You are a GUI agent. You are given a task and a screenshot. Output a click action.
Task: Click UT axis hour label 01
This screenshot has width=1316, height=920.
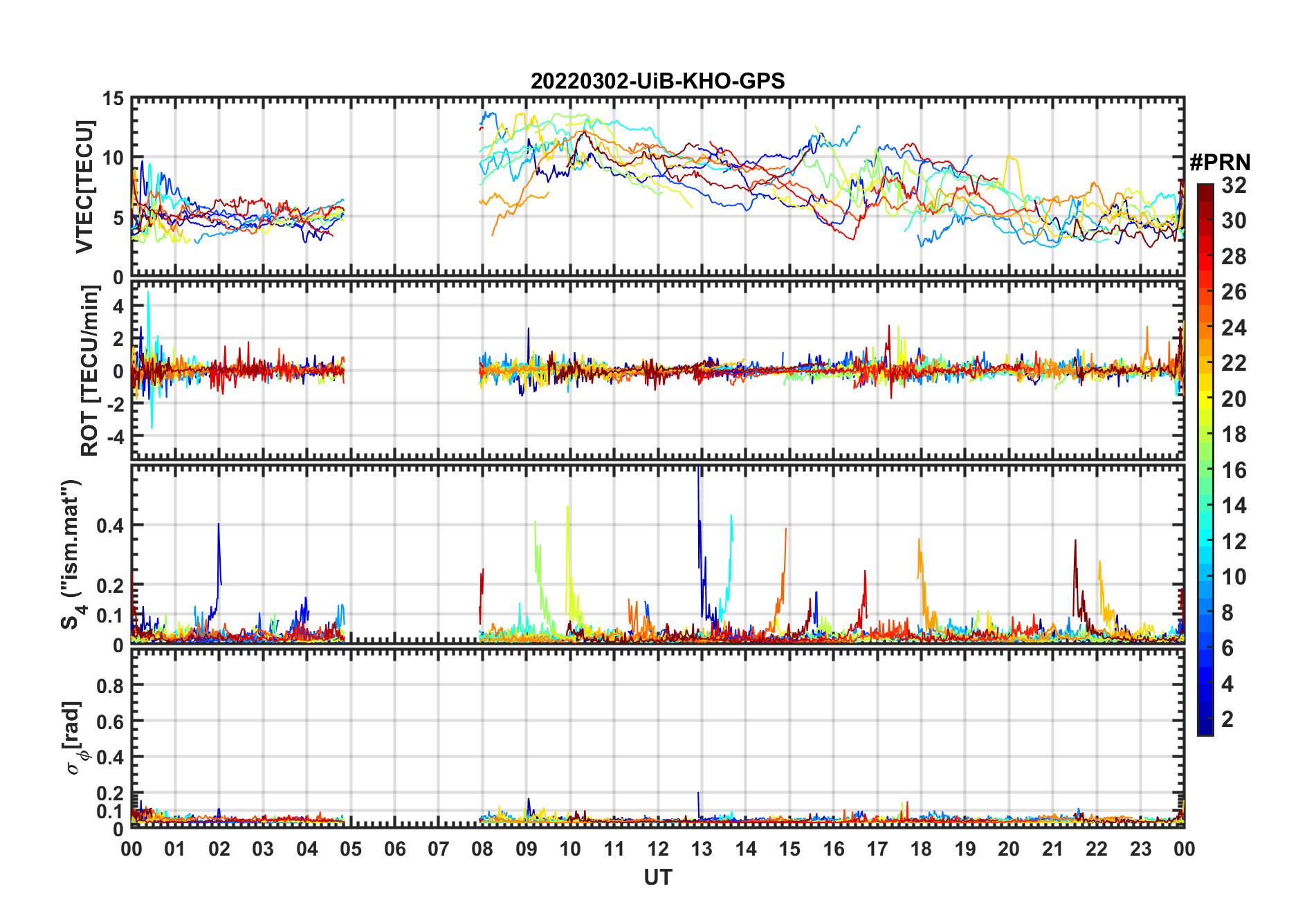(x=175, y=849)
